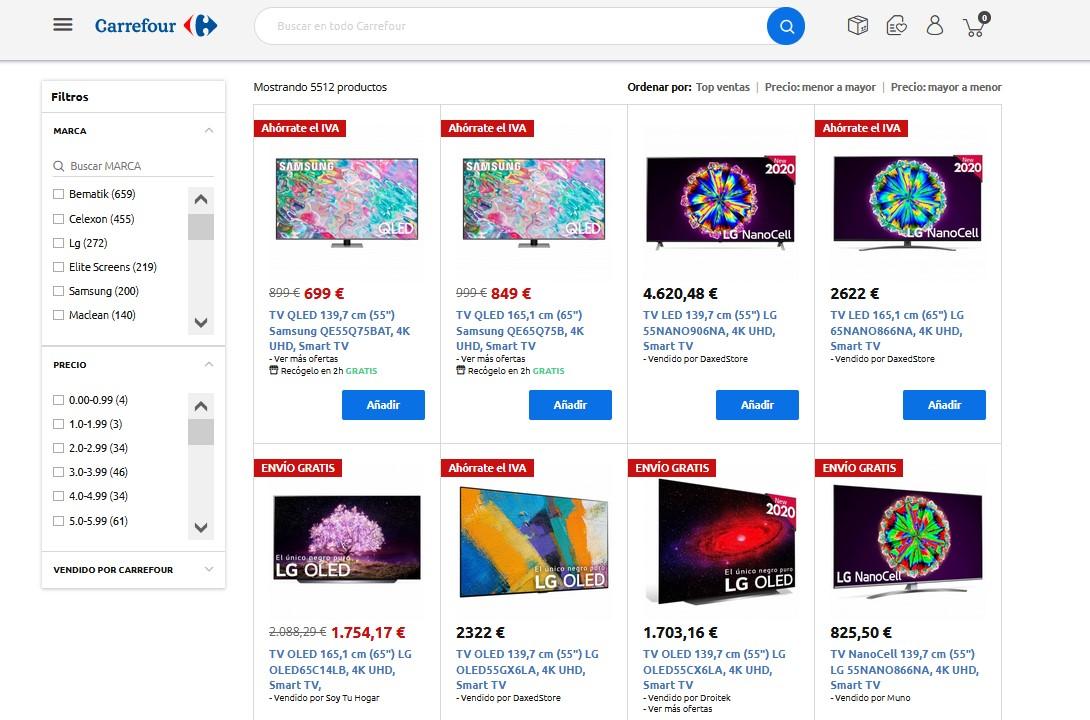This screenshot has height=720, width=1090.
Task: Open the hamburger main menu
Action: pos(63,25)
